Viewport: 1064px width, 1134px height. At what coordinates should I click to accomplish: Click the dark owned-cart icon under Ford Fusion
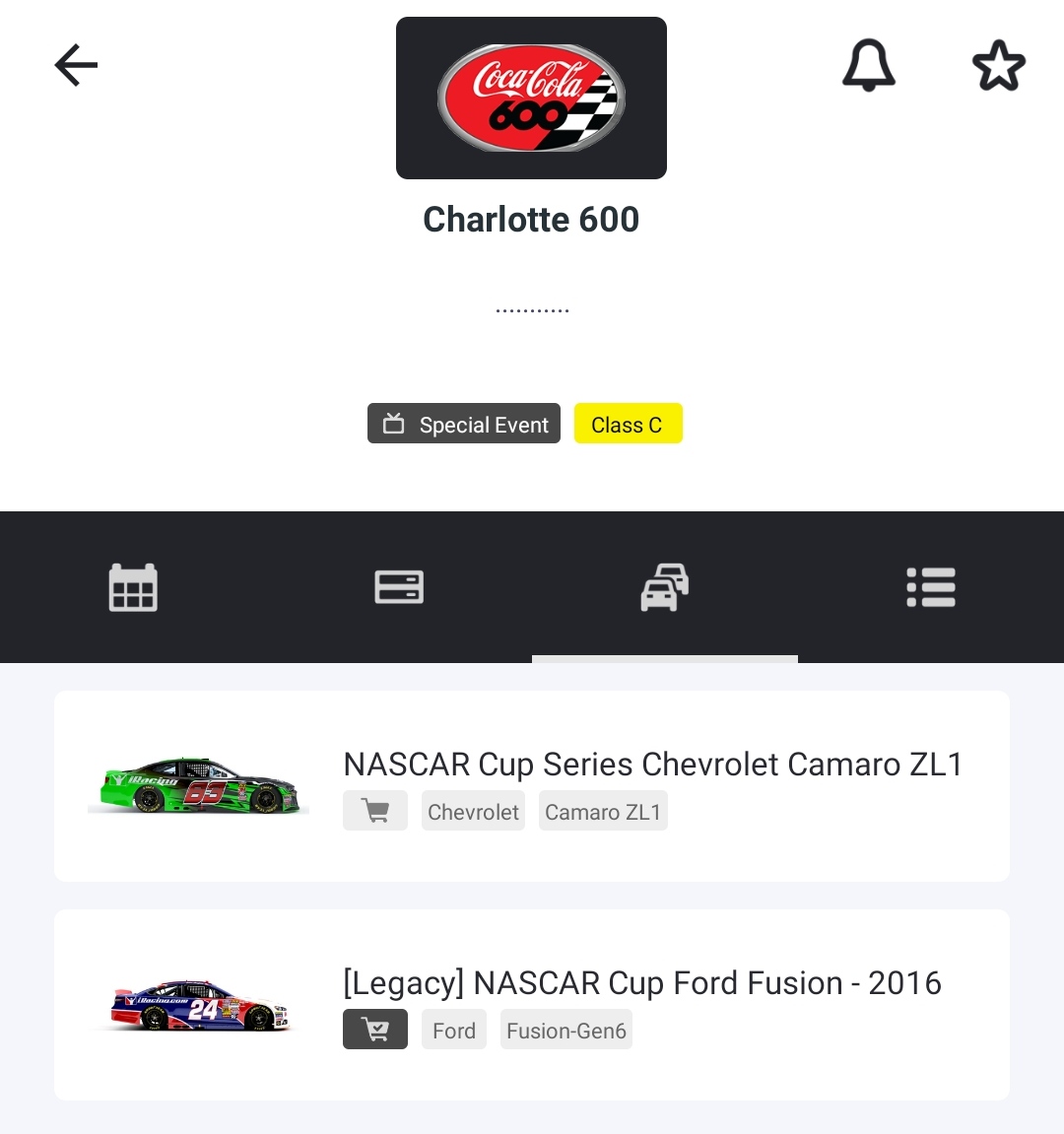pyautogui.click(x=375, y=1030)
